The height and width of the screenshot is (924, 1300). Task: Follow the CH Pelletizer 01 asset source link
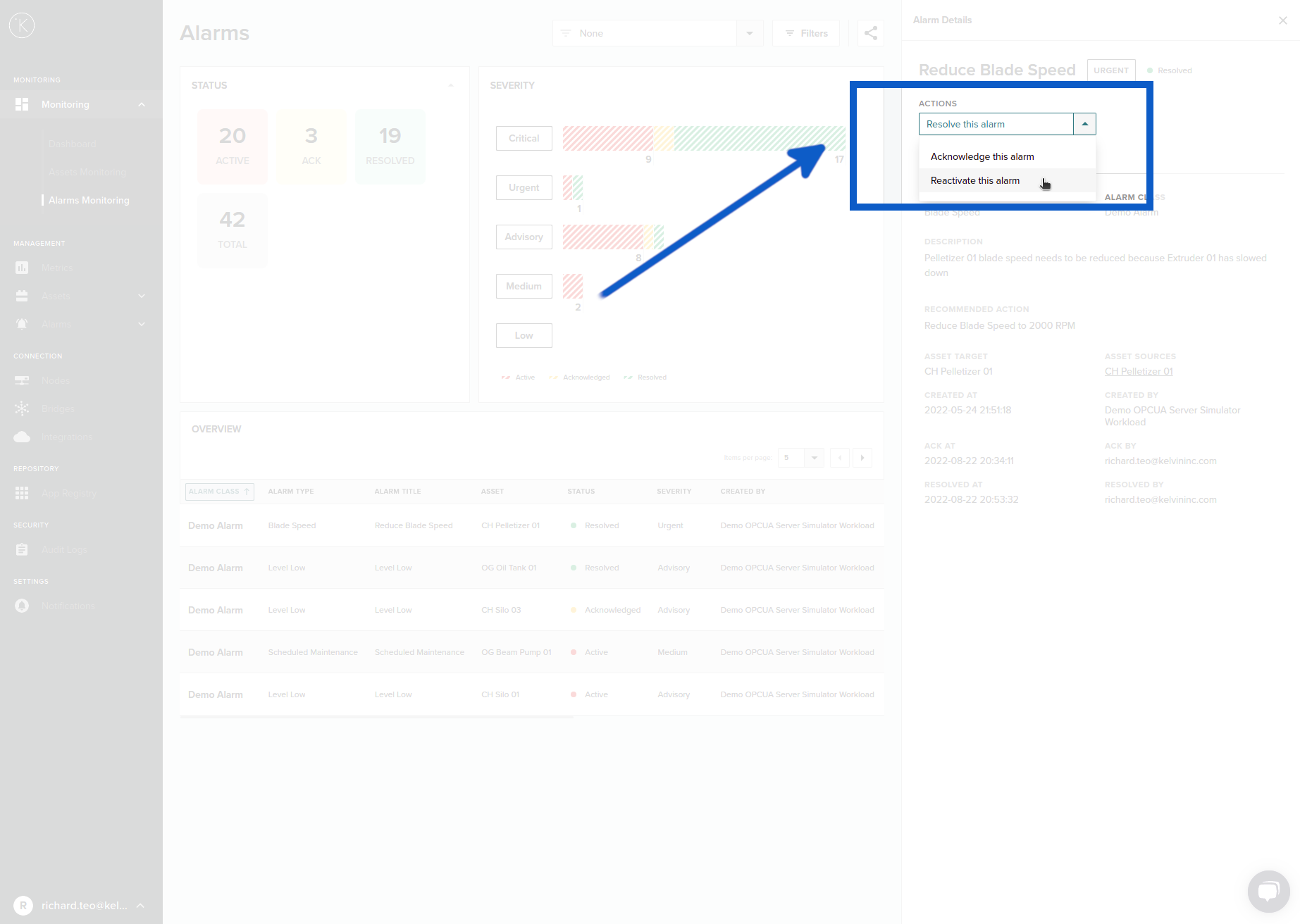click(x=1139, y=372)
